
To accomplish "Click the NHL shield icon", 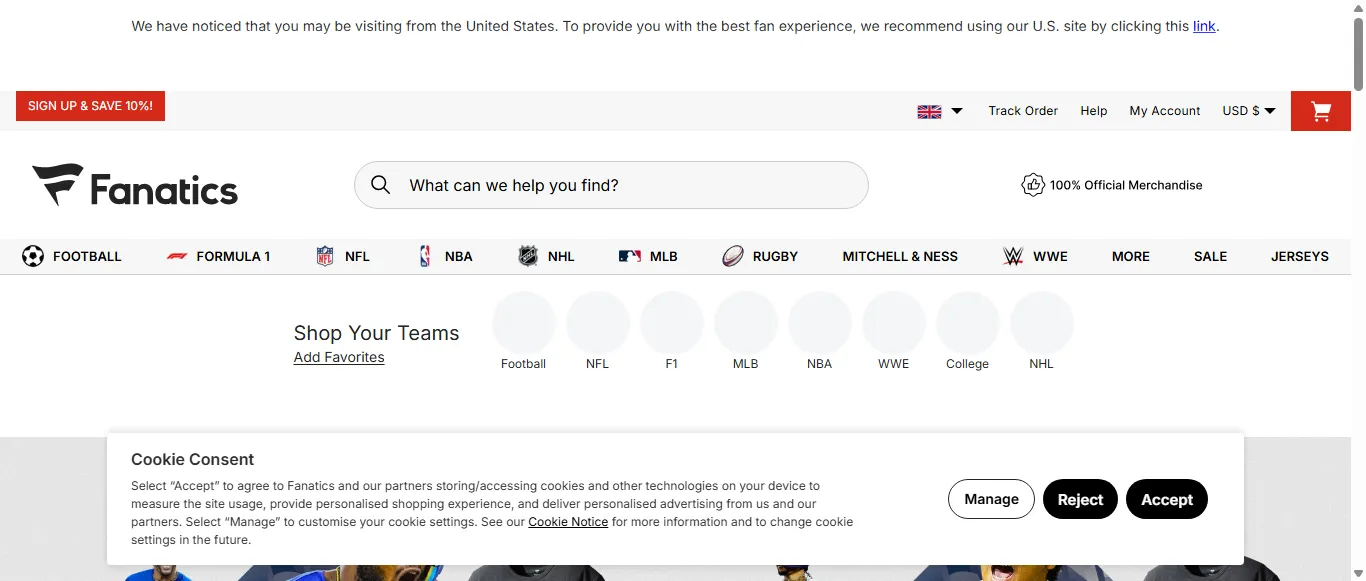I will (528, 257).
